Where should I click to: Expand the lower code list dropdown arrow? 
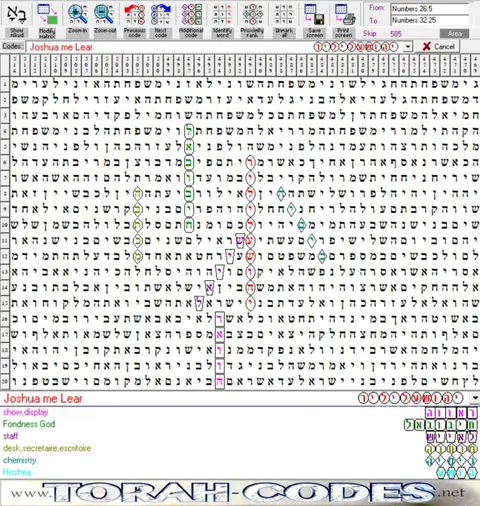click(475, 398)
